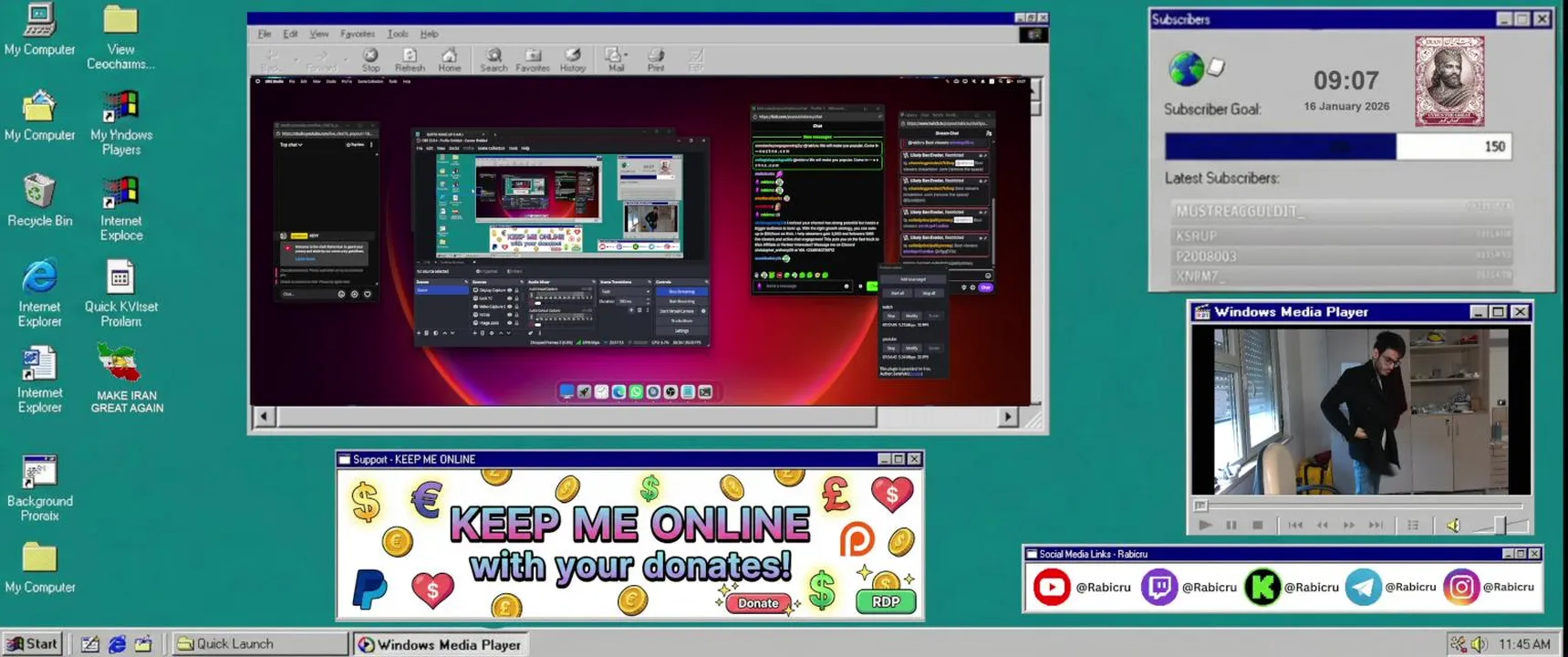Click the green RDP button
Viewport: 1568px width, 657px height.
(886, 601)
